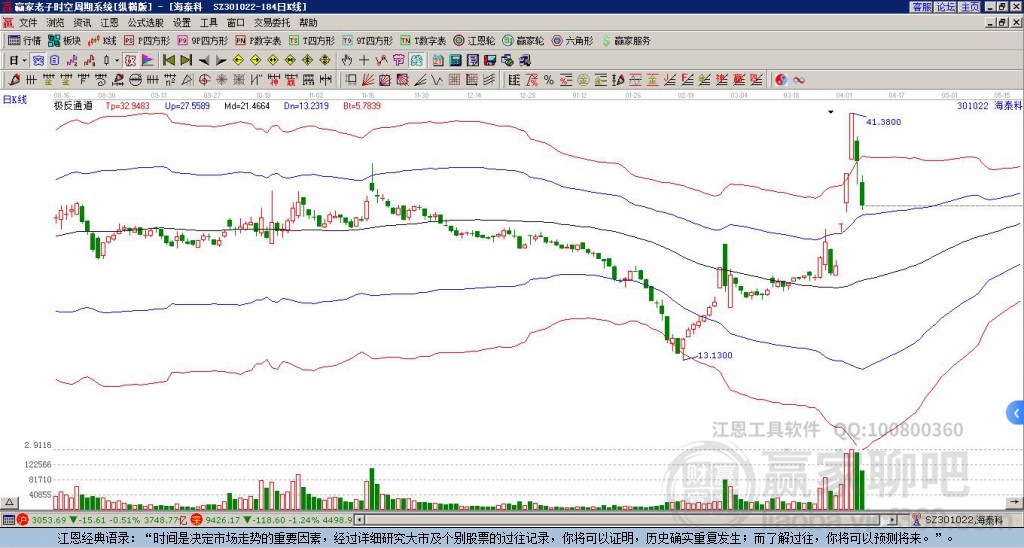Click the red floppy save icon
The height and width of the screenshot is (548, 1024).
click(490, 61)
